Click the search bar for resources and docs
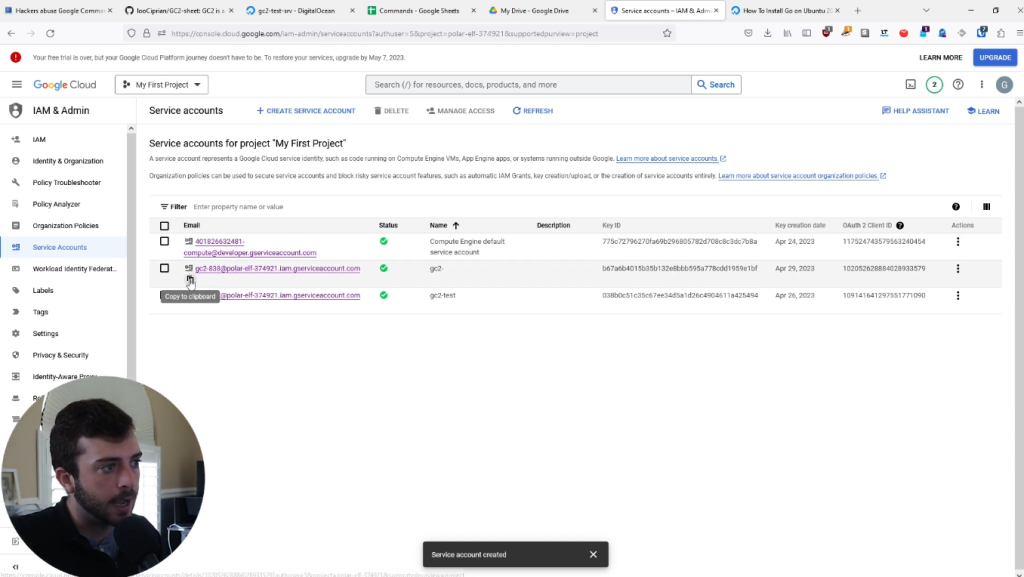Screen dimensions: 1024x577 click(528, 85)
